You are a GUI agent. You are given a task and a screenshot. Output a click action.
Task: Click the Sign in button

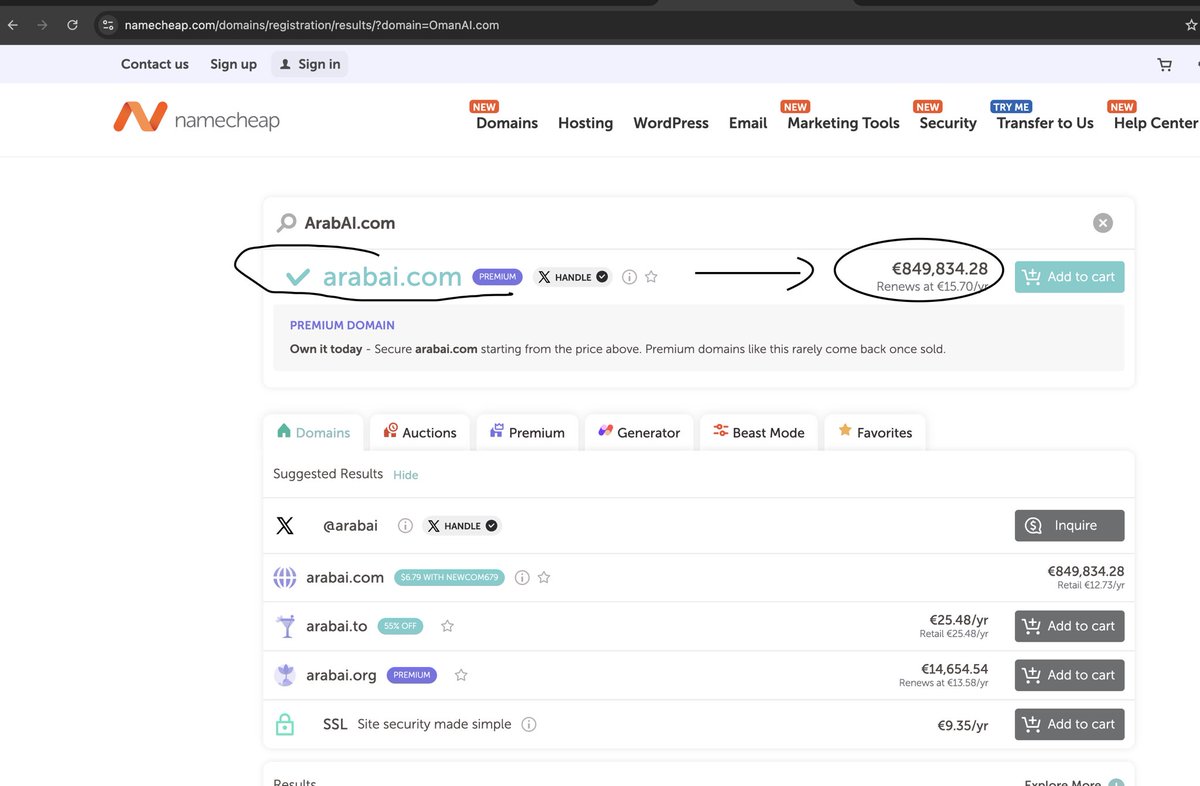(x=310, y=64)
